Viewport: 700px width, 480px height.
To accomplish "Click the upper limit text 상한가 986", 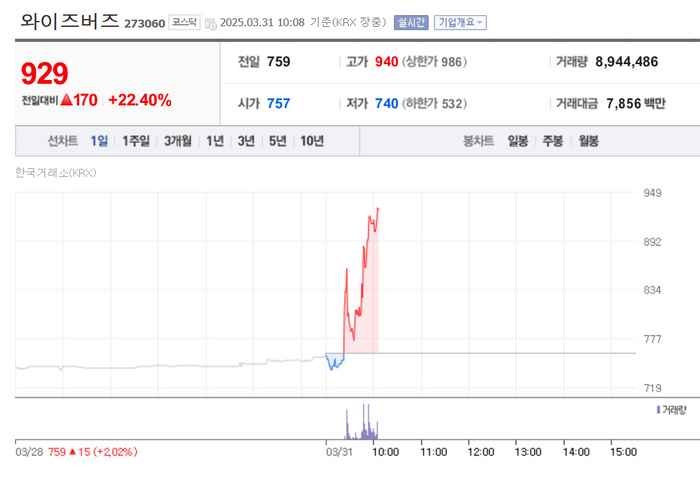I will (434, 62).
